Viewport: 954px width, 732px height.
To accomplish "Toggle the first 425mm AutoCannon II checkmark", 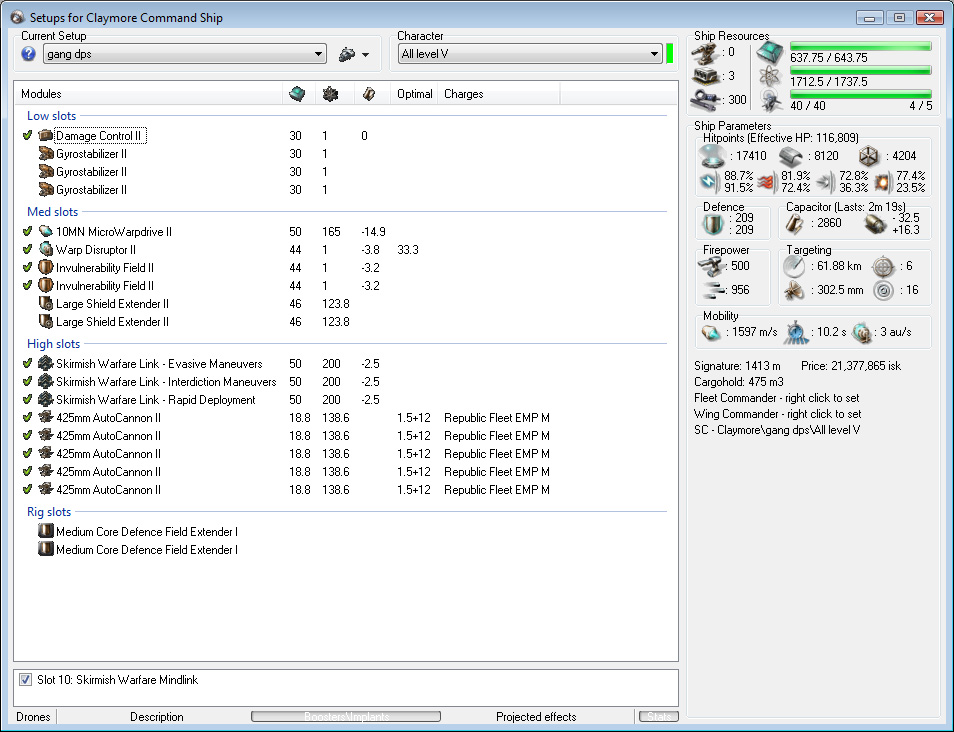I will [27, 417].
